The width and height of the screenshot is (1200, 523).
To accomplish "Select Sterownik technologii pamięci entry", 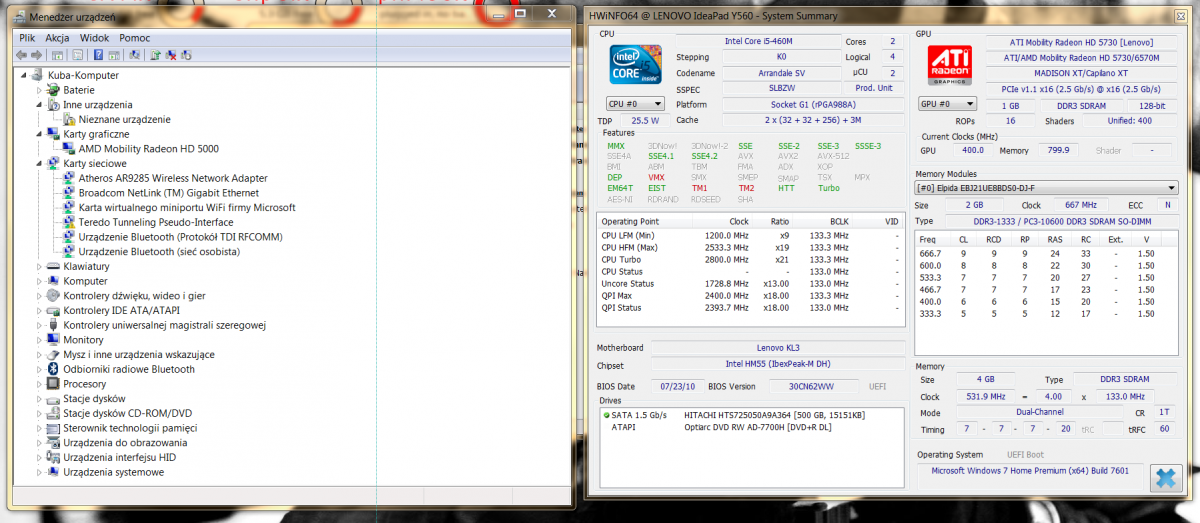I will coord(130,428).
